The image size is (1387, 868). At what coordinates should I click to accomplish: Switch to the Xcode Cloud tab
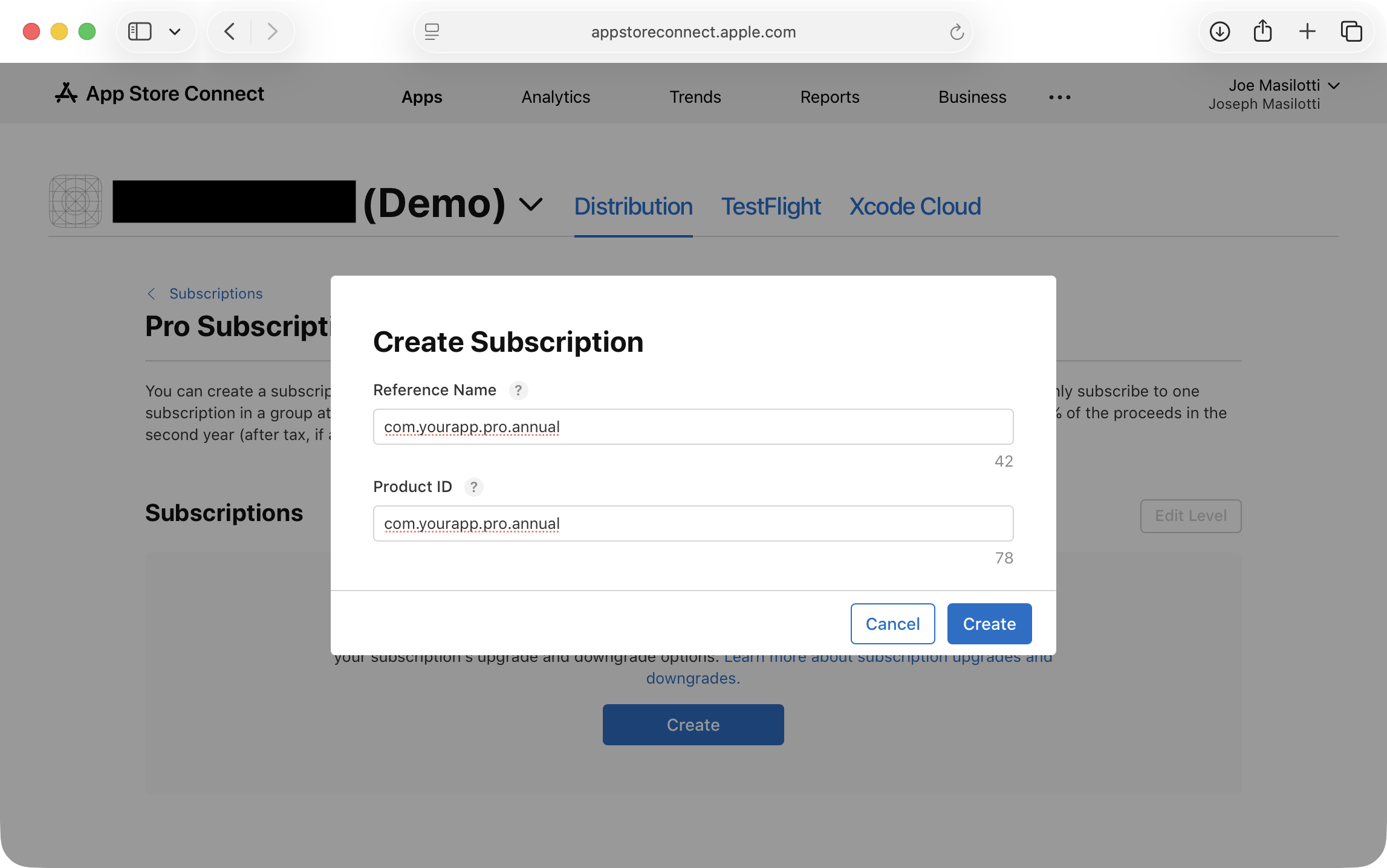(915, 207)
